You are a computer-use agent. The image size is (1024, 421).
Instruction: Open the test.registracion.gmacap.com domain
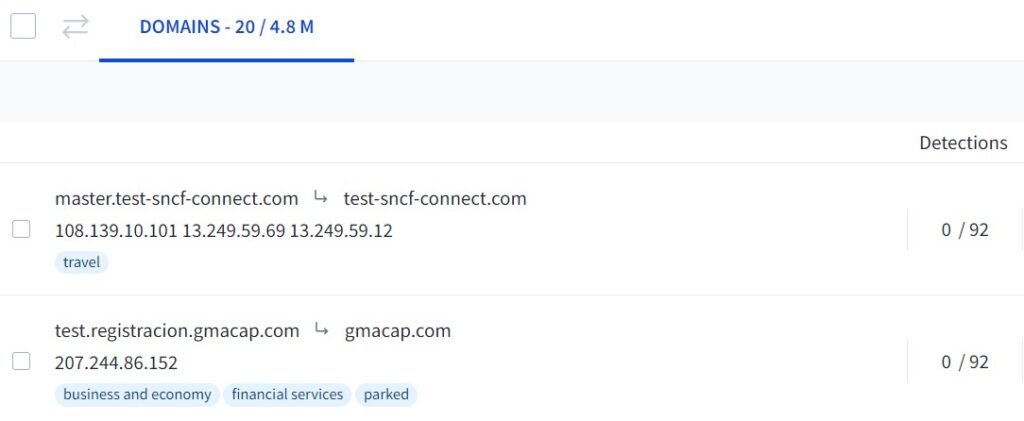[177, 330]
